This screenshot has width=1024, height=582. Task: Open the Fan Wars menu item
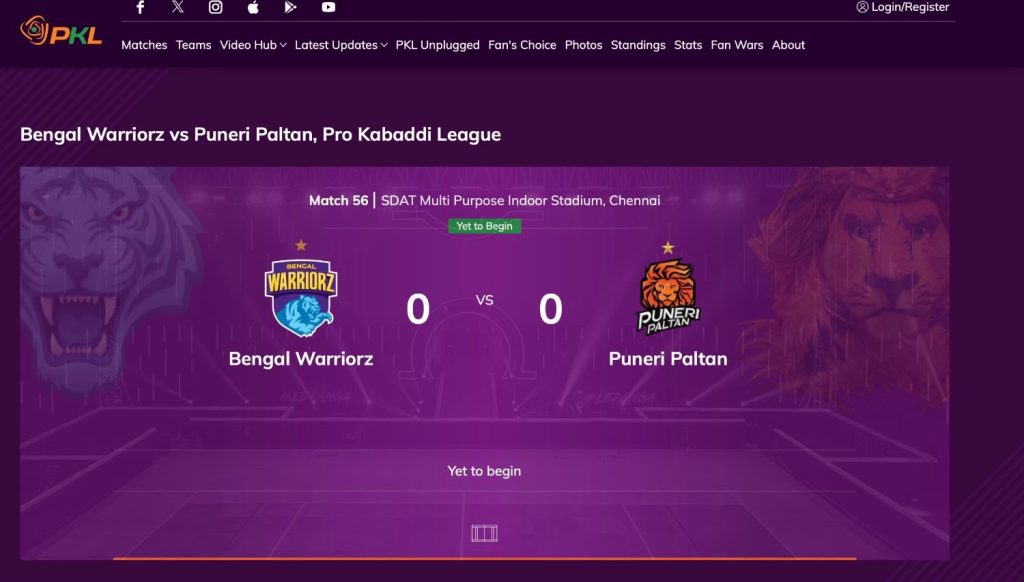point(737,45)
